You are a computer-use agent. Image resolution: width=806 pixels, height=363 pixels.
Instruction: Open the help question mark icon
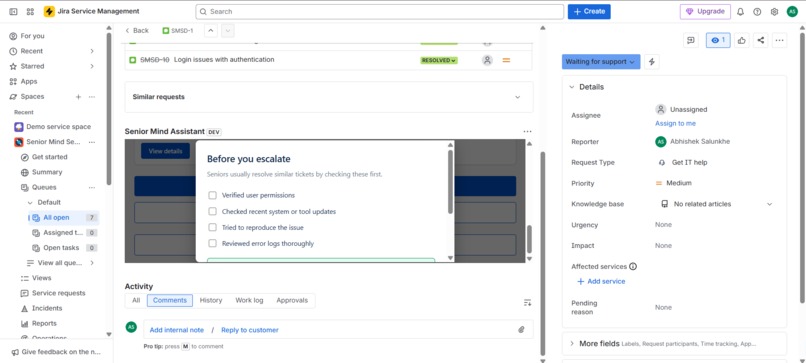click(x=757, y=12)
